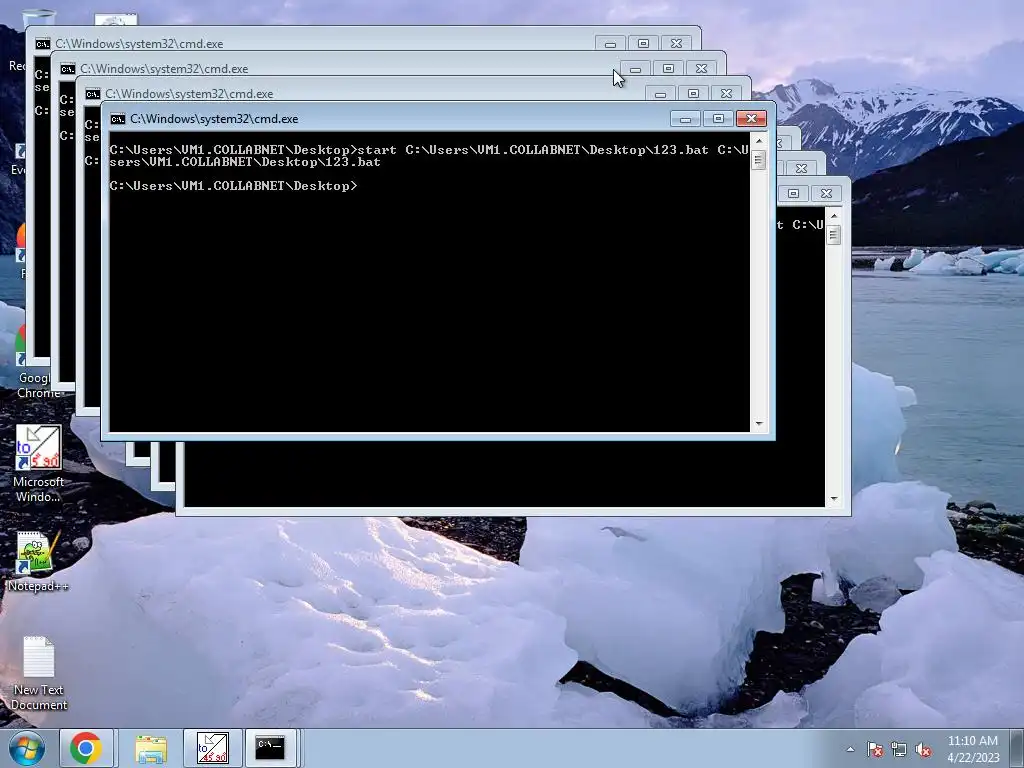Click the front cmd window's scroll-down arrow
This screenshot has width=1024, height=768.
pos(758,424)
